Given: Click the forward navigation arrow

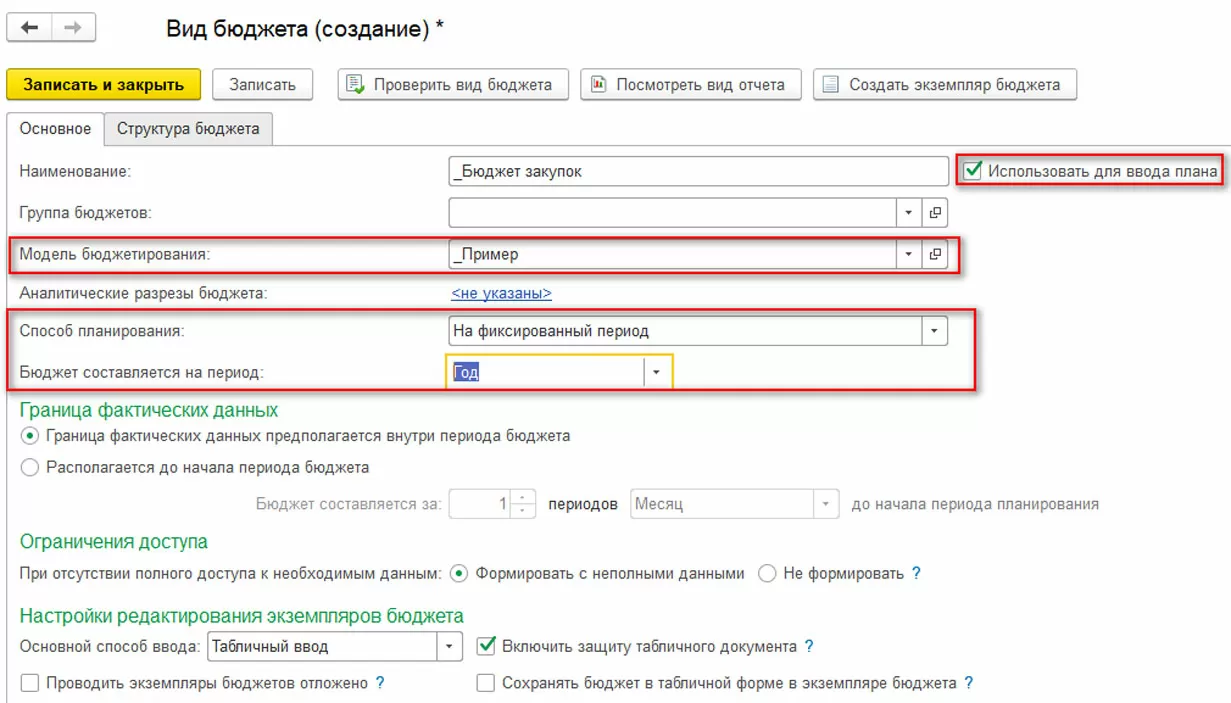Looking at the screenshot, I should (73, 28).
